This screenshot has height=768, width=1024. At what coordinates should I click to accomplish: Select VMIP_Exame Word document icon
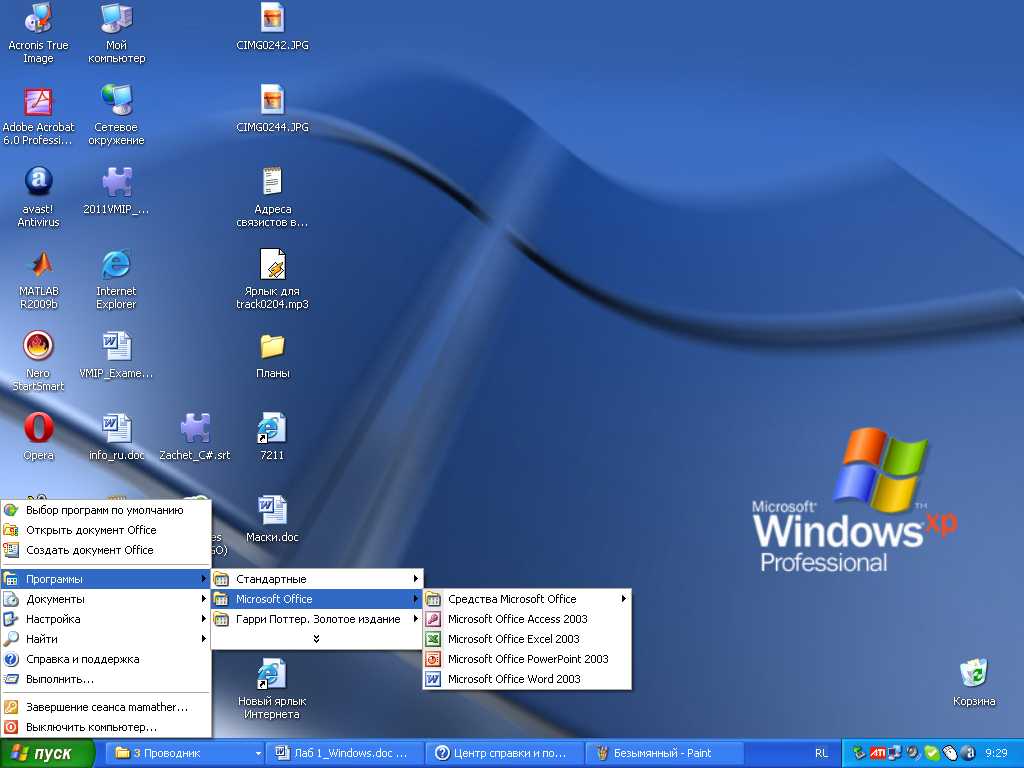tap(116, 355)
